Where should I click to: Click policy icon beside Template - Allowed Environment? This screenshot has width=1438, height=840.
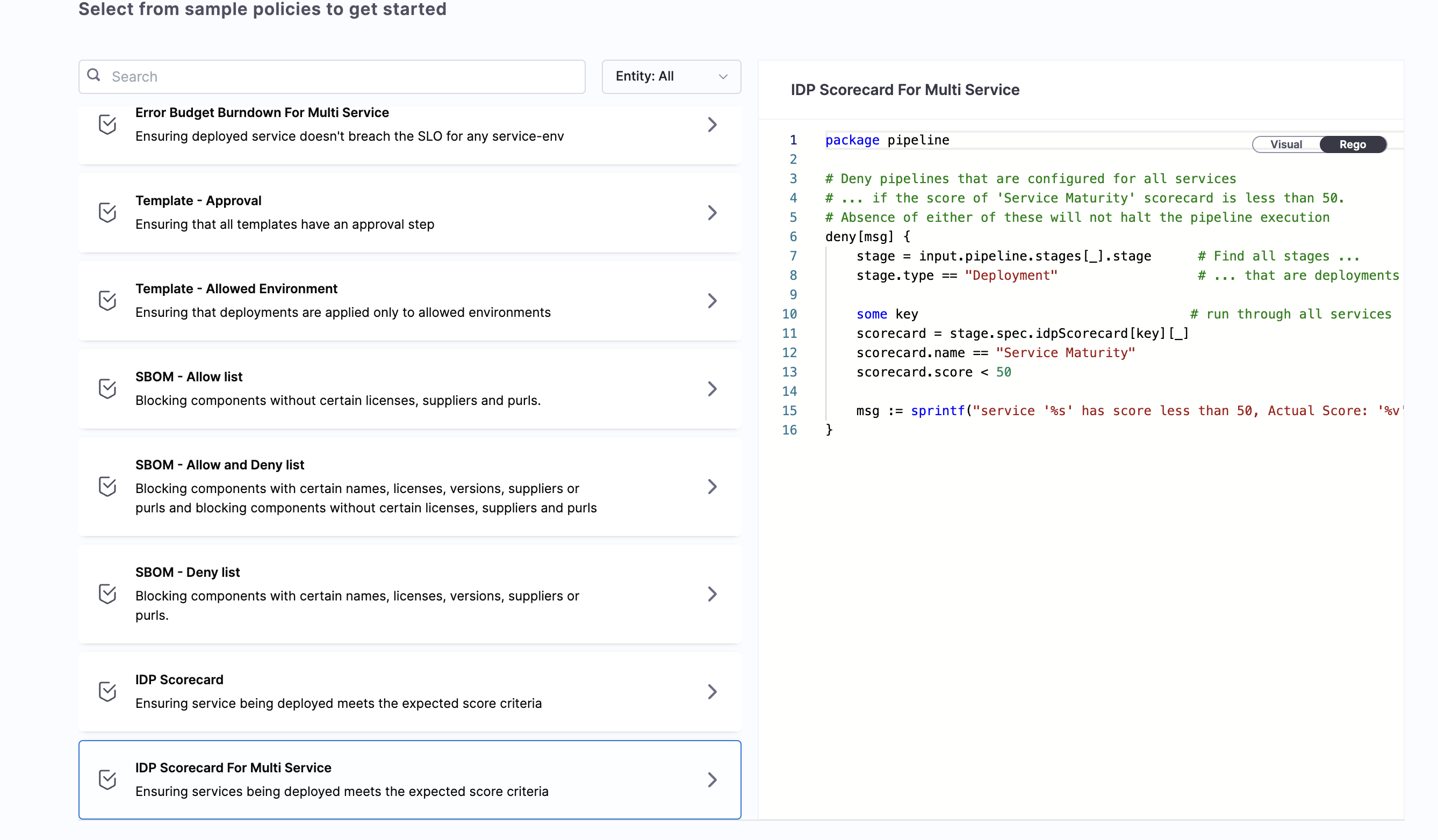pos(107,301)
